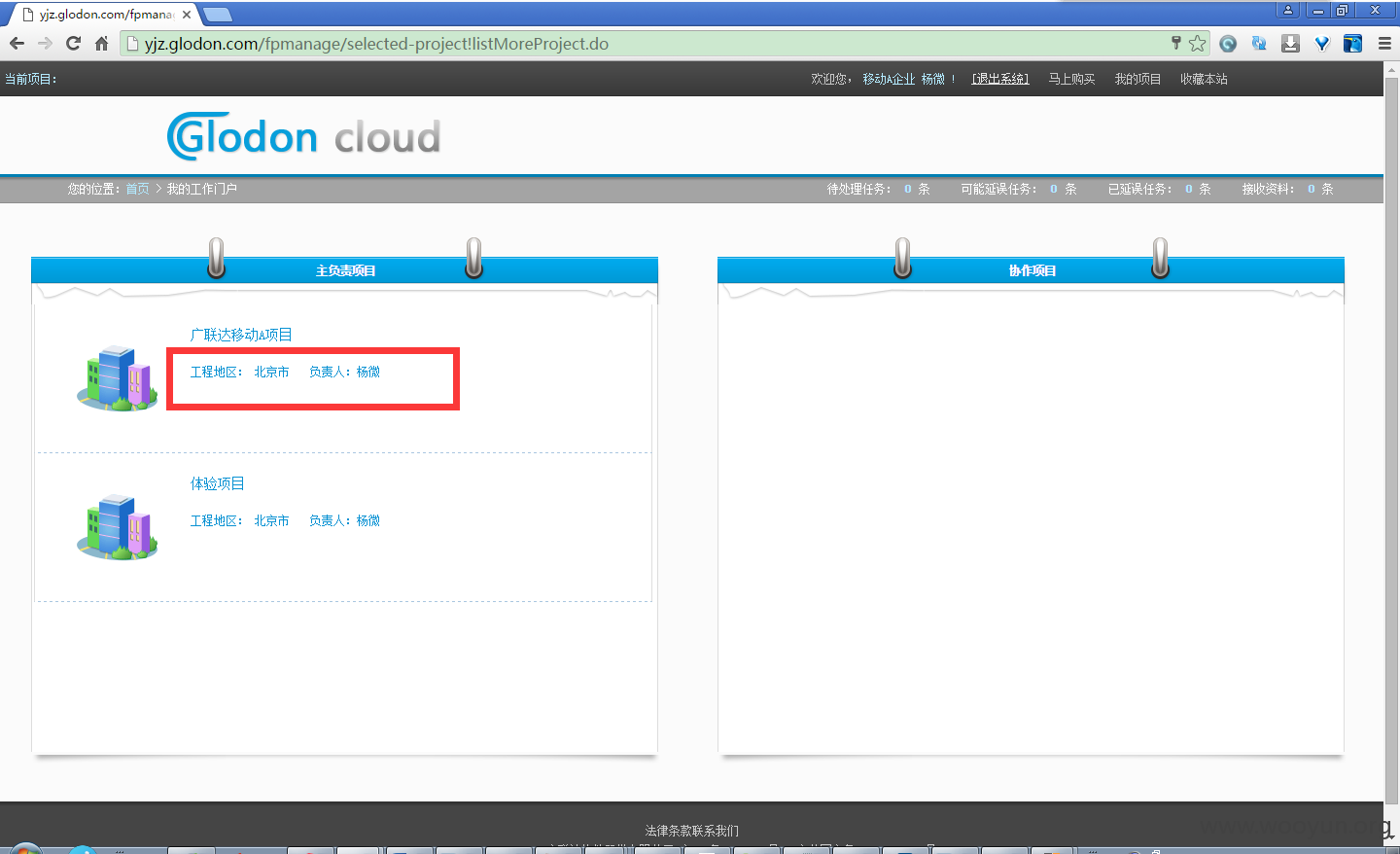Go back using the browser back arrow

pyautogui.click(x=17, y=43)
